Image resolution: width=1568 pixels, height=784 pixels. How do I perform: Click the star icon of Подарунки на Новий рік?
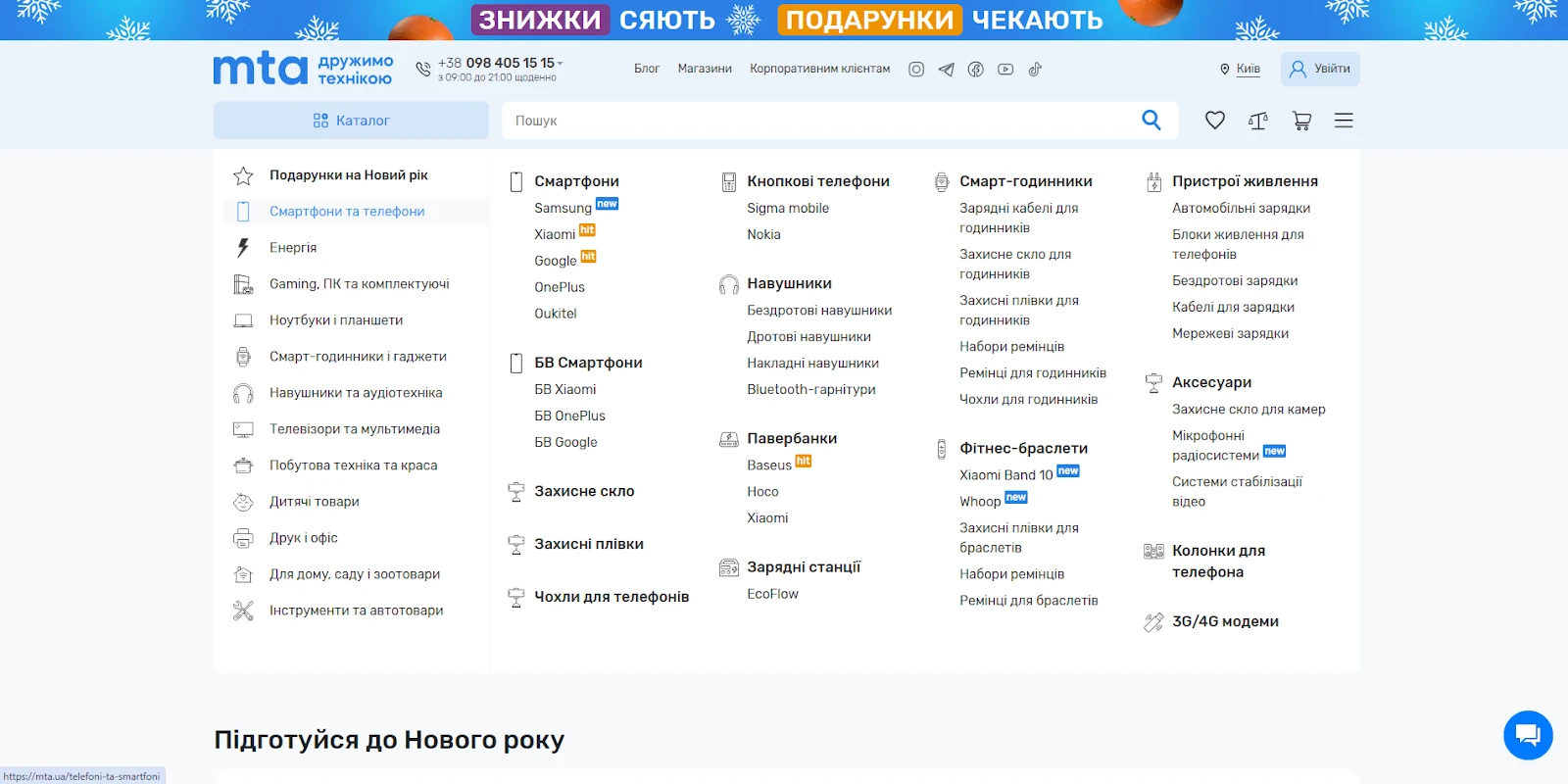click(x=243, y=175)
